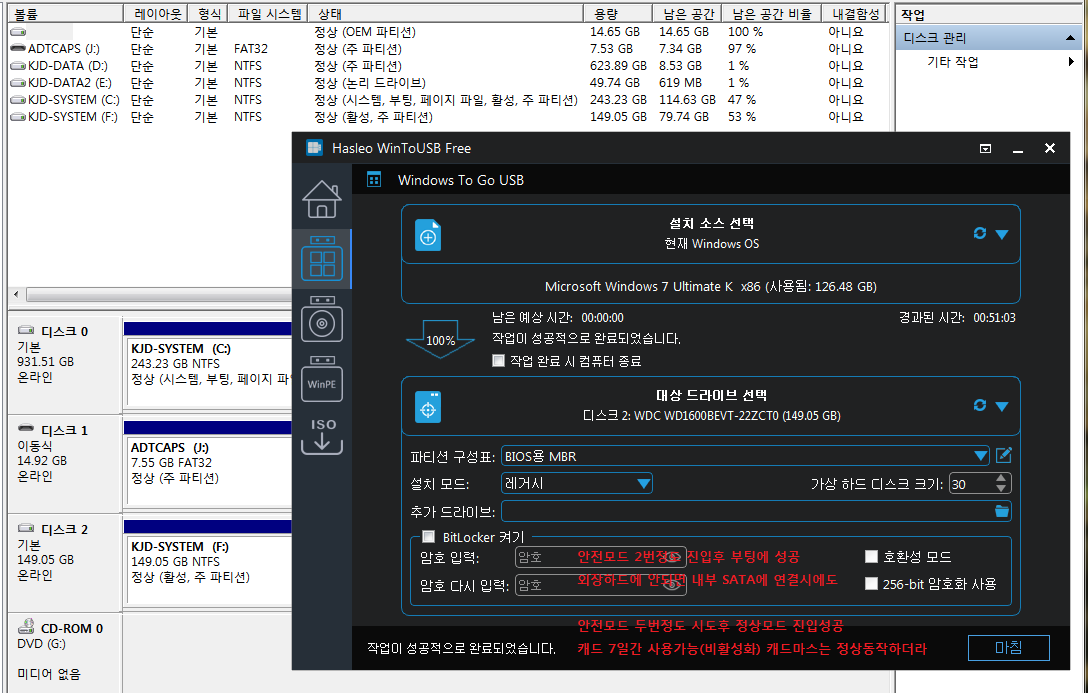The height and width of the screenshot is (693, 1088).
Task: Click the Finish button in WinToUSB
Action: 1008,647
